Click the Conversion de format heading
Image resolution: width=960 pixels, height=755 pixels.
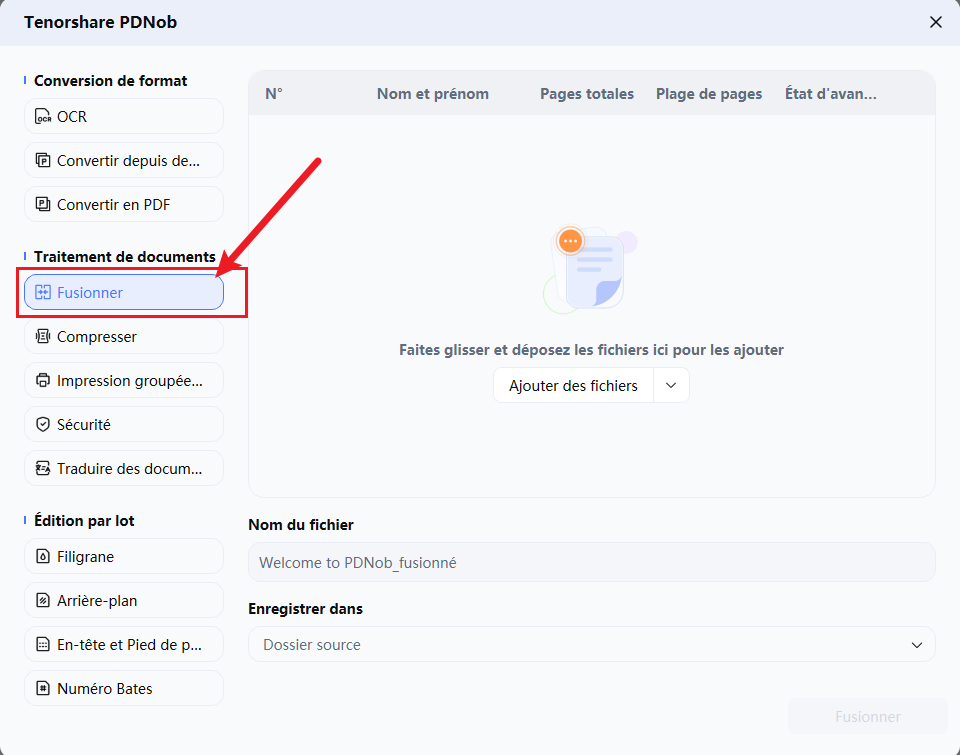tap(110, 81)
